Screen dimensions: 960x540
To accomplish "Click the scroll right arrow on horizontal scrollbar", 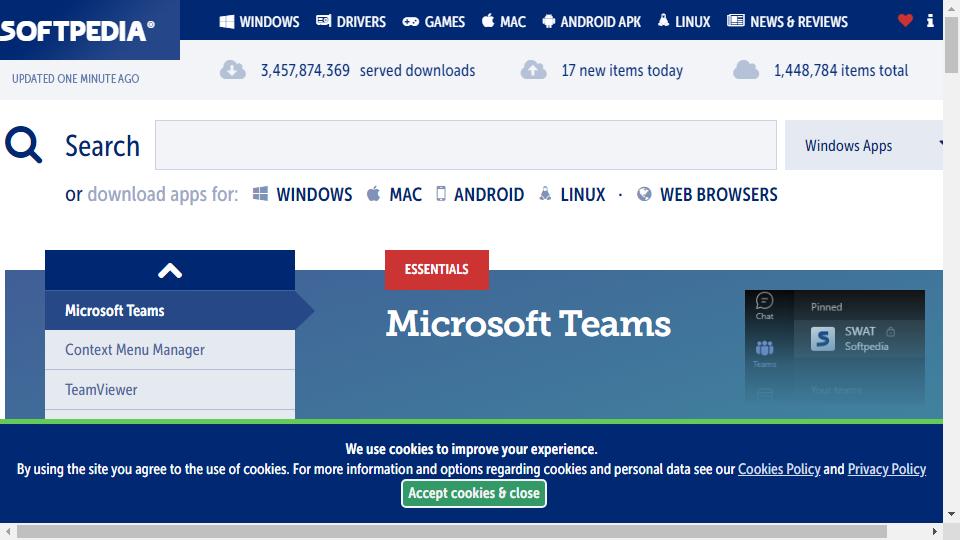I will pos(935,531).
